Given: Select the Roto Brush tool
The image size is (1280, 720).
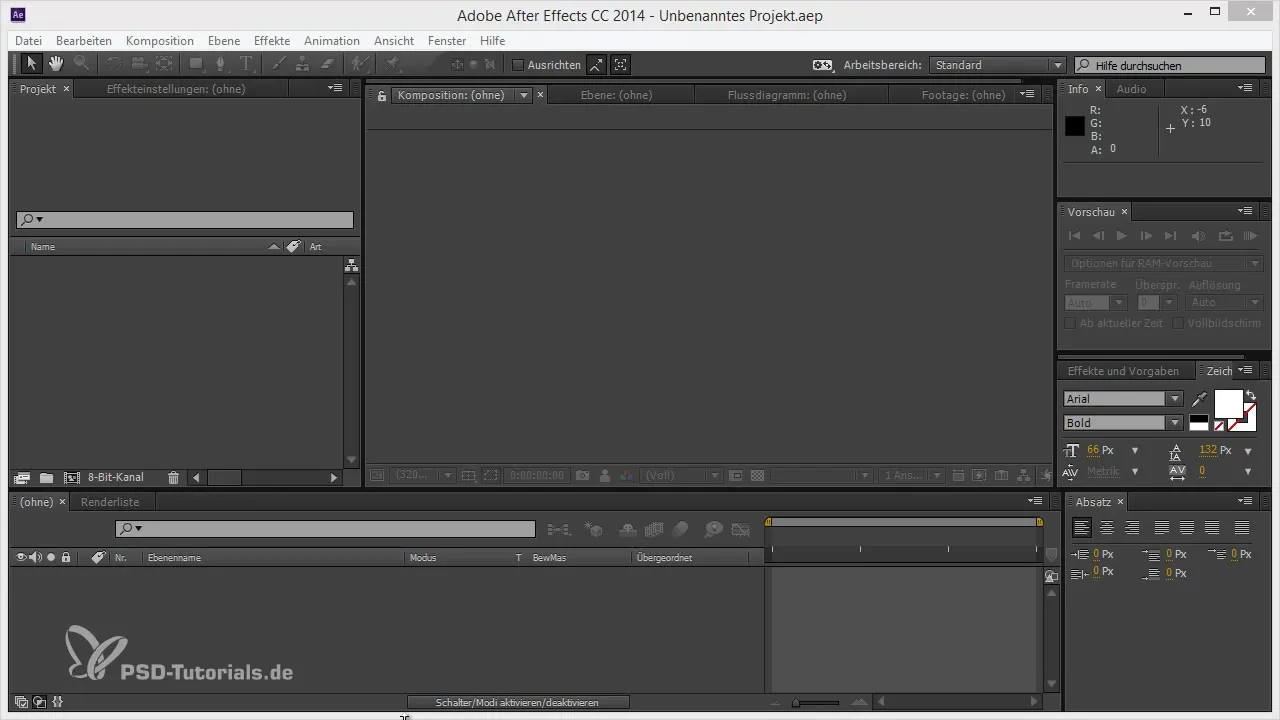Looking at the screenshot, I should (x=359, y=64).
